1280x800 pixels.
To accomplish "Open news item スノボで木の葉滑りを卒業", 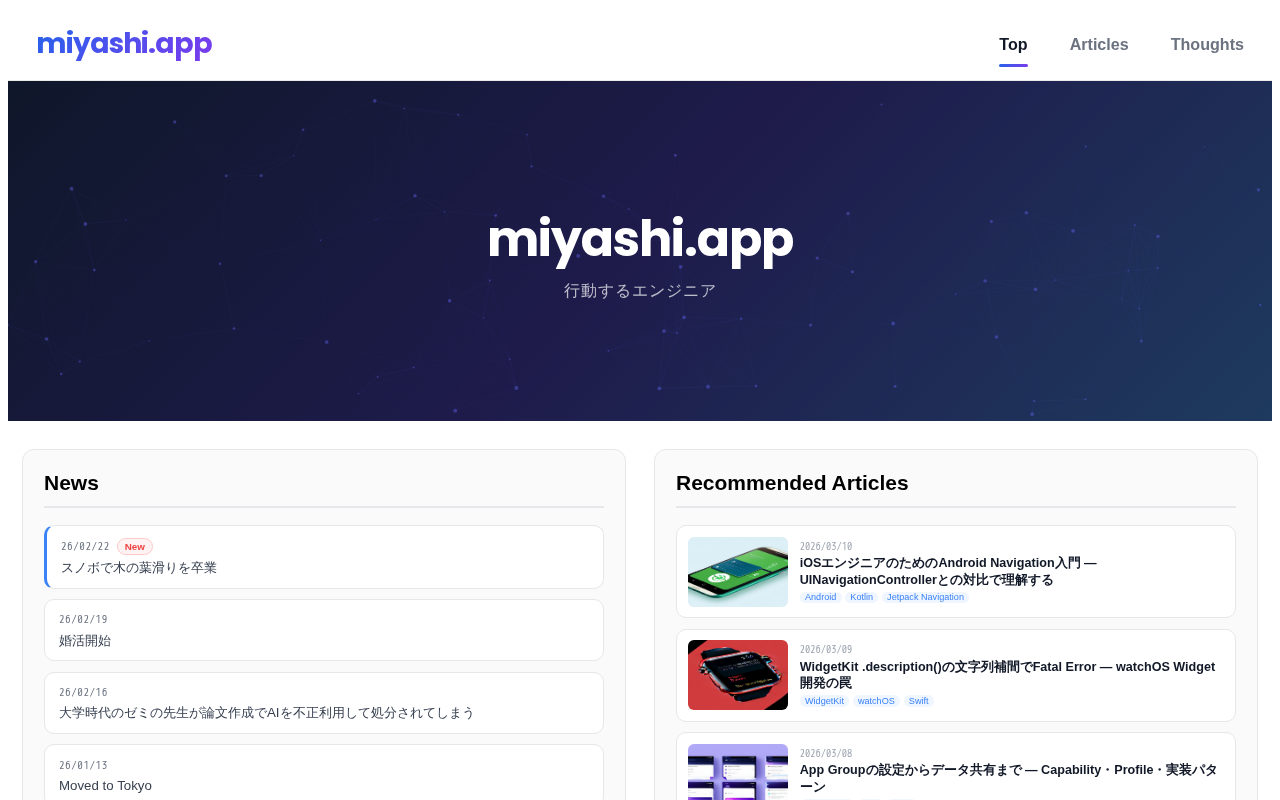I will click(324, 557).
